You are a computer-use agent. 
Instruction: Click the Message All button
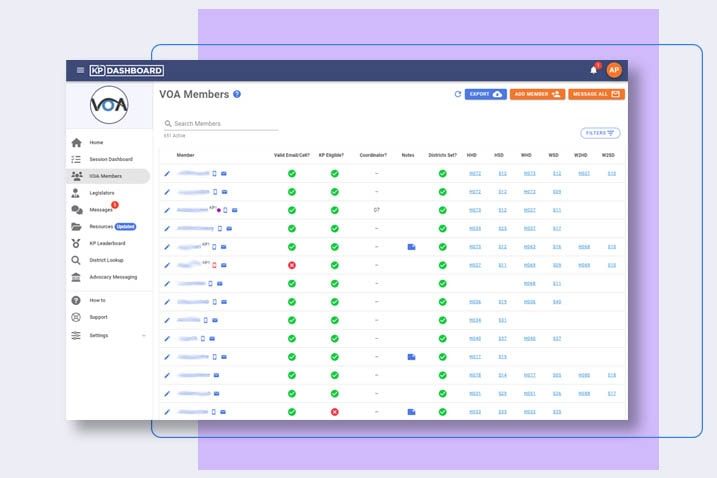(x=596, y=94)
